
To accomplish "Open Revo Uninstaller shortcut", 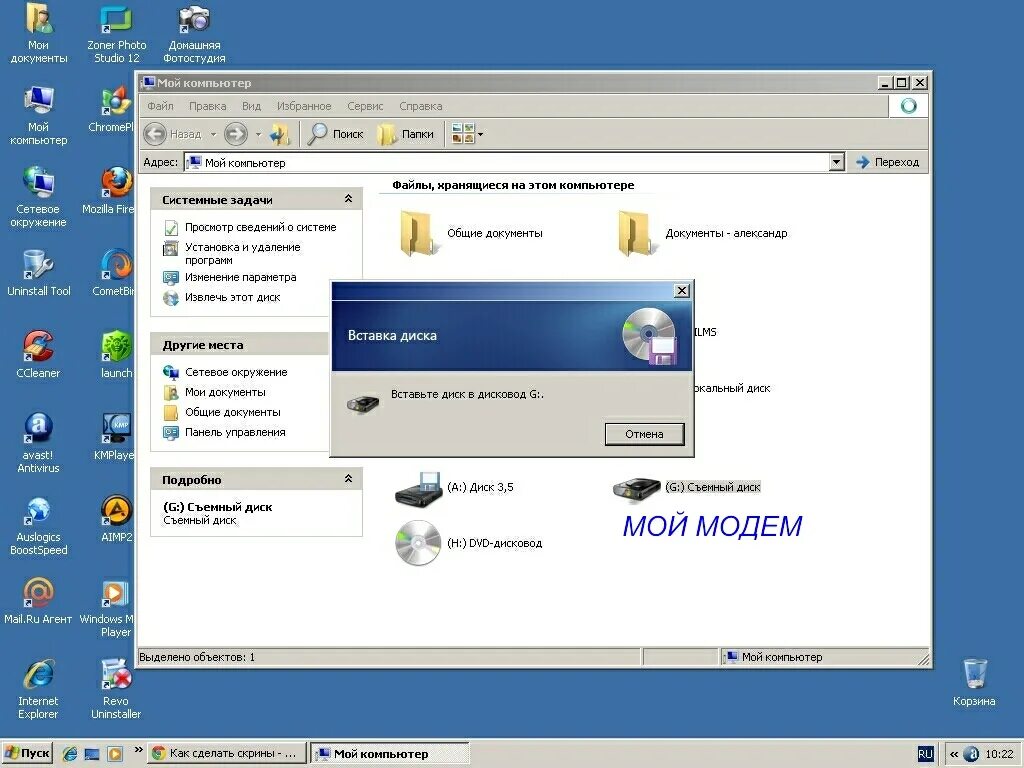I will tap(116, 690).
